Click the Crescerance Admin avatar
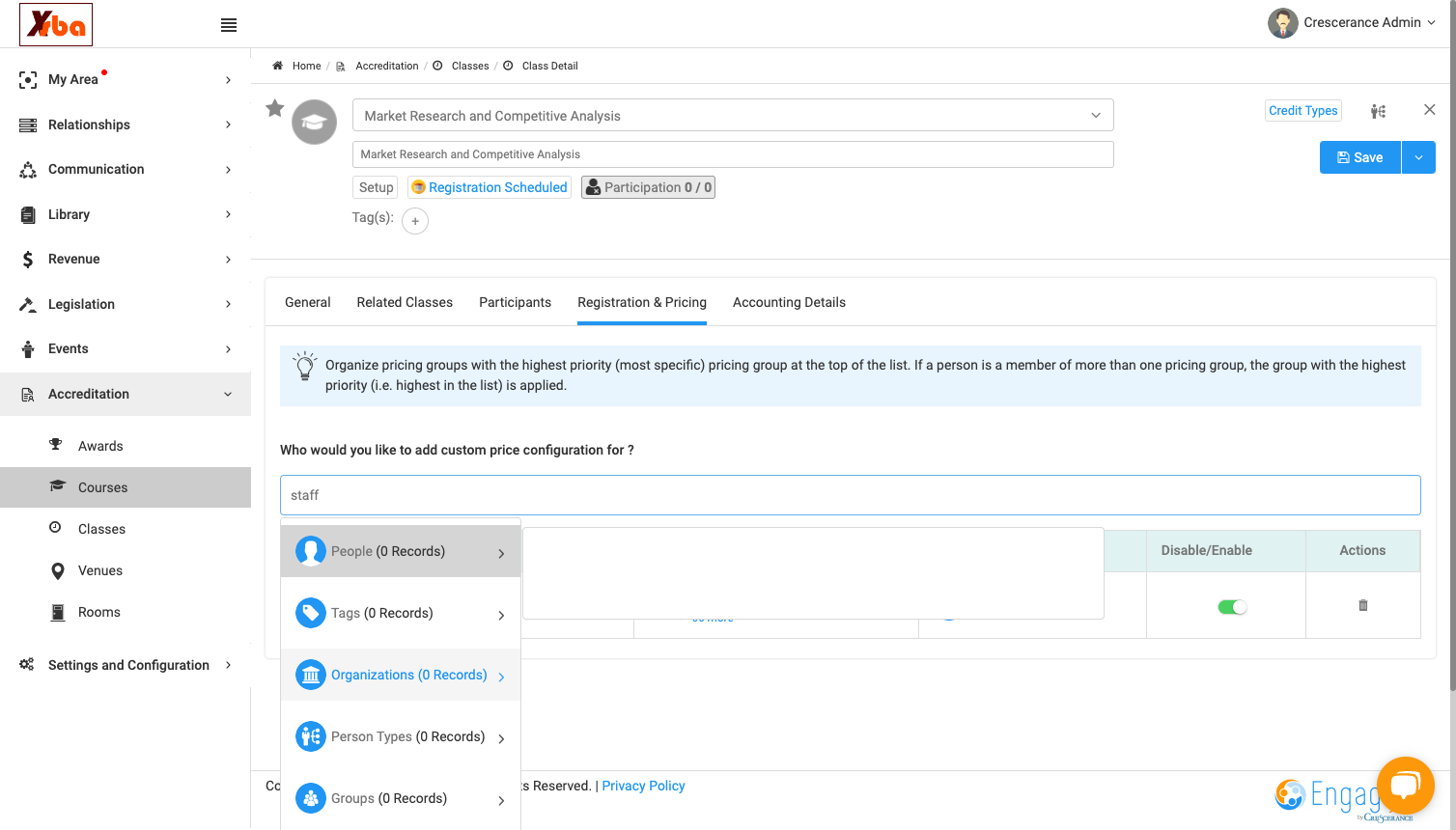This screenshot has width=1456, height=830. (x=1283, y=23)
